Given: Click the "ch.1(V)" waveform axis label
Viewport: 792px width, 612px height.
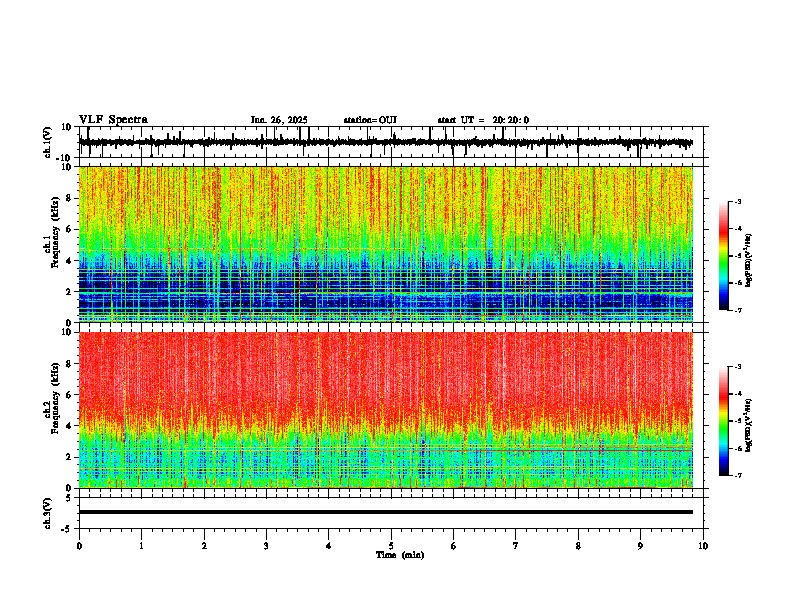Looking at the screenshot, I should pyautogui.click(x=48, y=142).
